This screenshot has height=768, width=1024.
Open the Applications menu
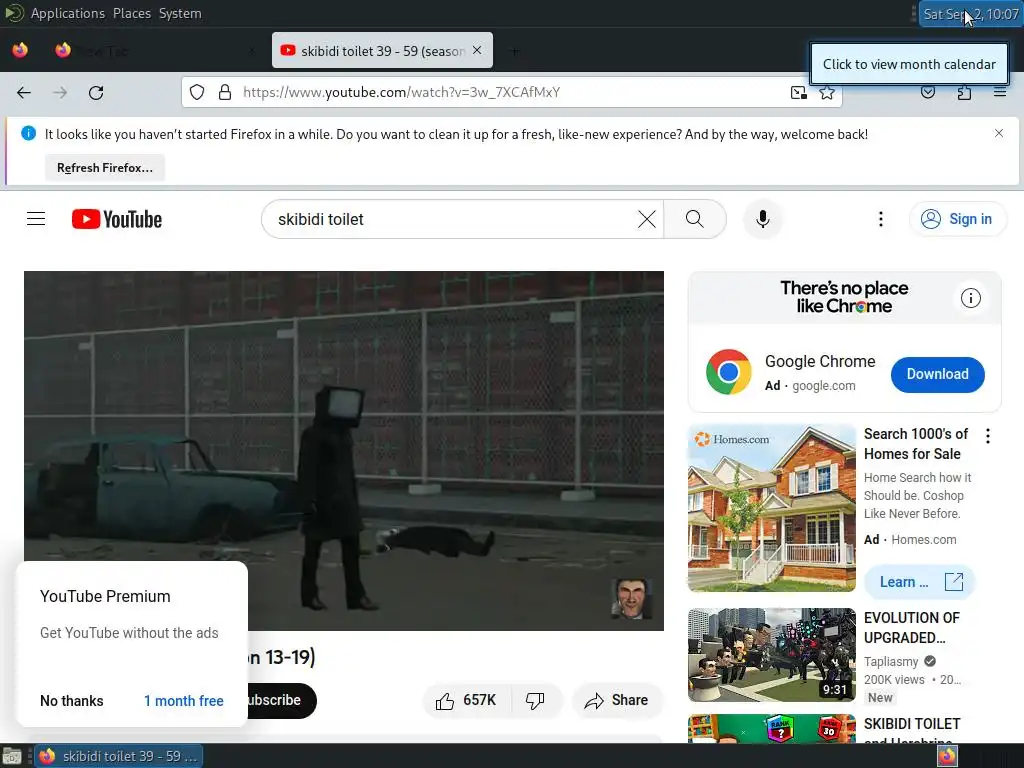pyautogui.click(x=67, y=13)
